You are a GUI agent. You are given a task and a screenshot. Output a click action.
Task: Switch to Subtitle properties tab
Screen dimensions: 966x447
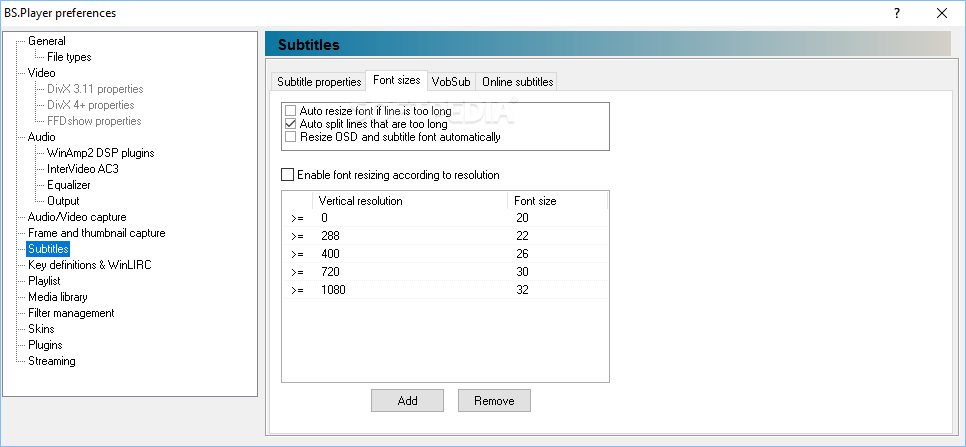coord(319,82)
